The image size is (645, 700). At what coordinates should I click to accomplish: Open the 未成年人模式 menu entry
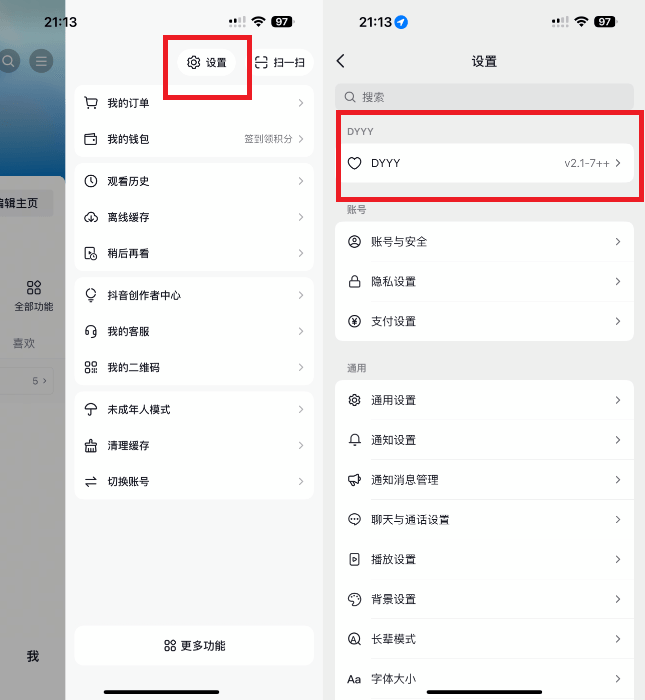(x=194, y=409)
